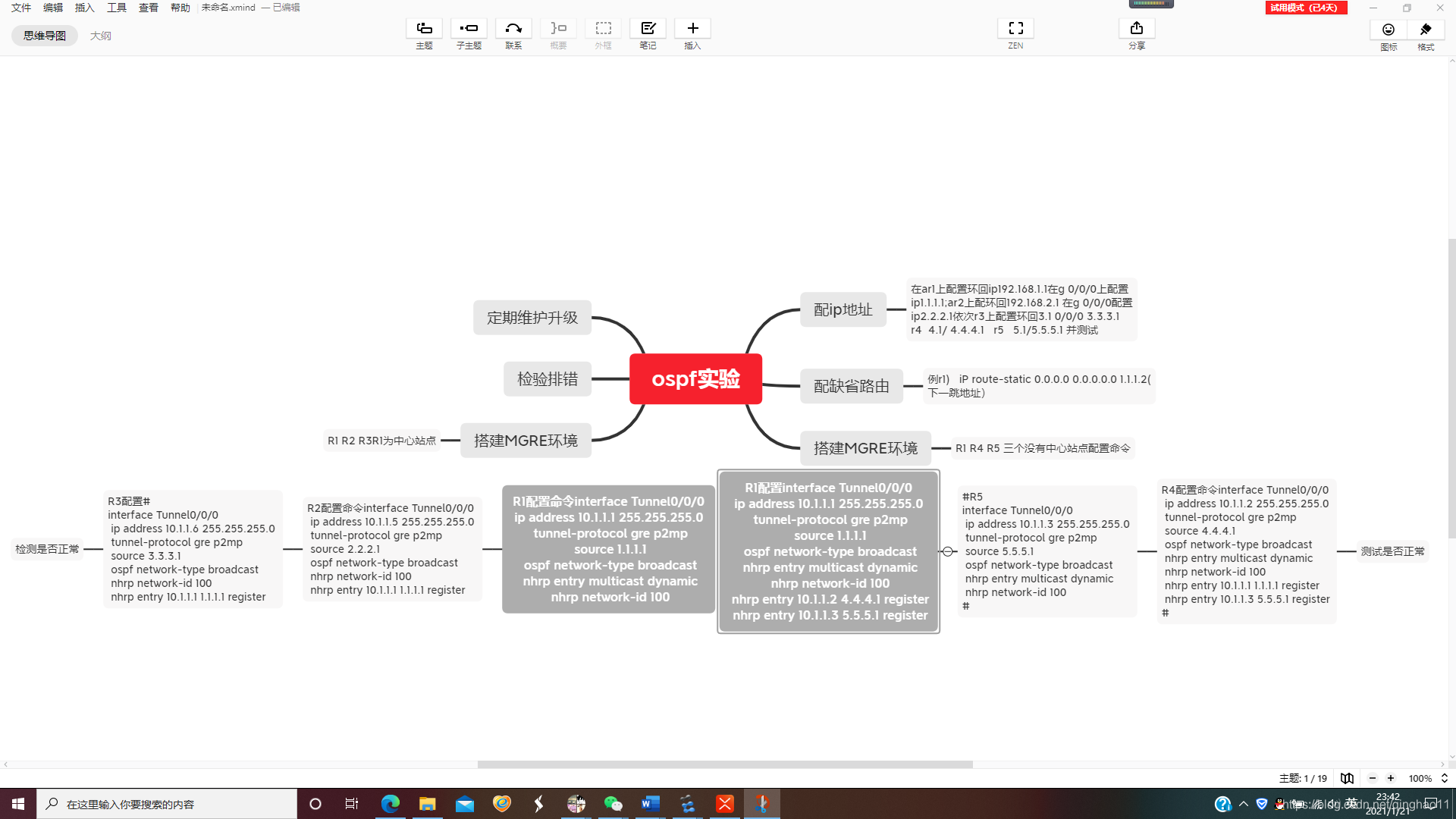Click the 主题 (topic) toolbar icon
This screenshot has height=819, width=1456.
[x=424, y=29]
